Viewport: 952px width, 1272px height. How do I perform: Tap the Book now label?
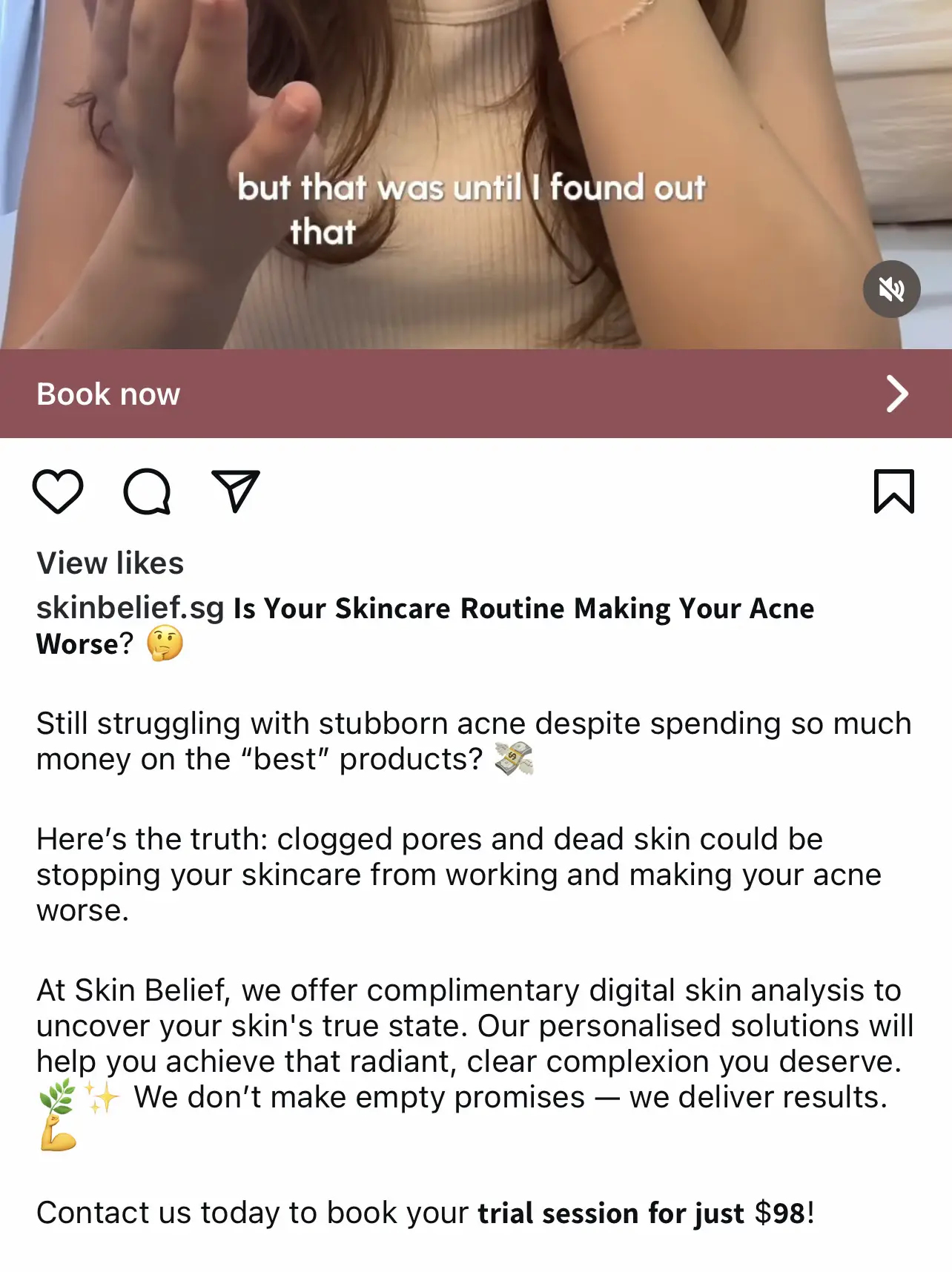[x=108, y=394]
